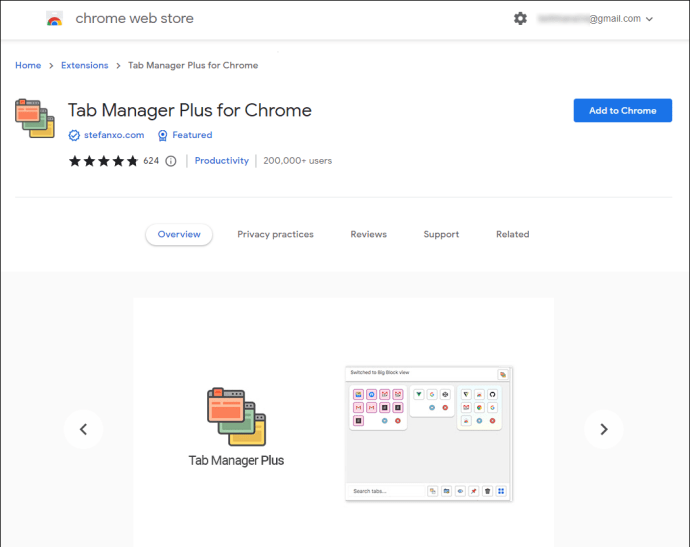The height and width of the screenshot is (547, 690).
Task: Click the Featured badge
Action: pyautogui.click(x=185, y=135)
